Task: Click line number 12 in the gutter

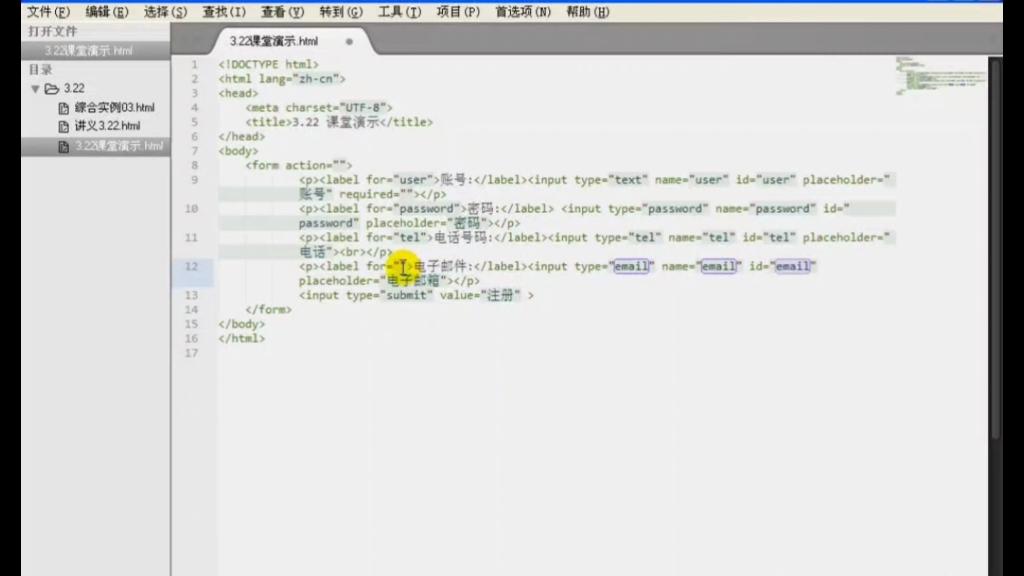Action: click(191, 266)
